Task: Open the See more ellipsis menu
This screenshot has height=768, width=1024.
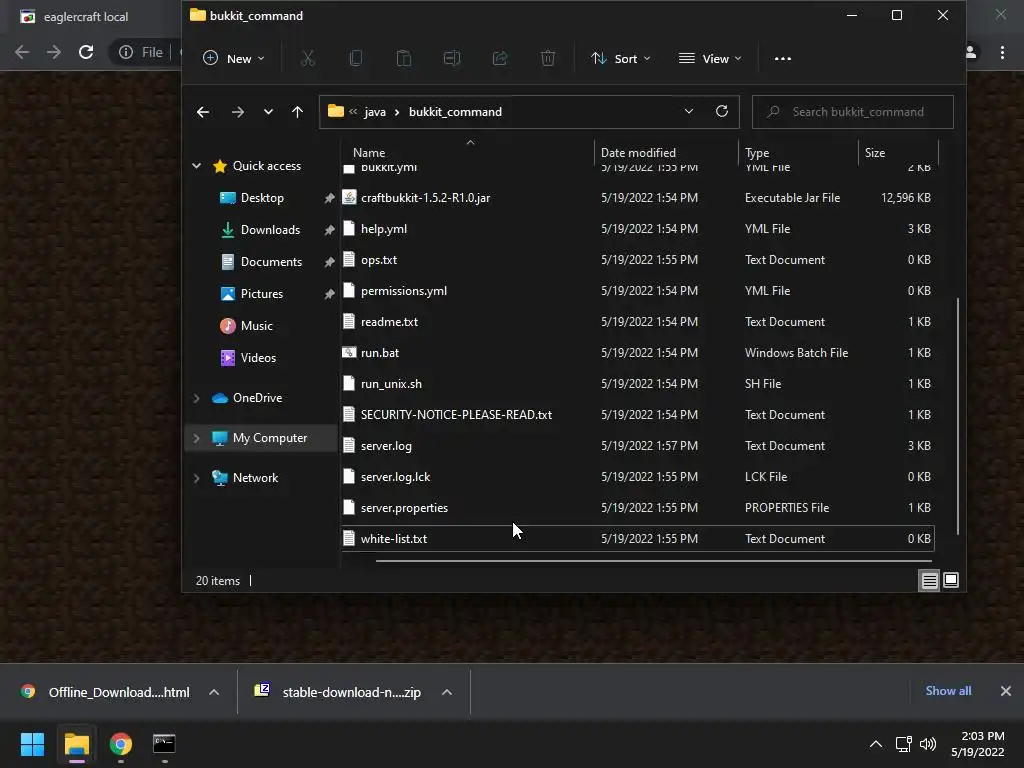Action: point(782,59)
